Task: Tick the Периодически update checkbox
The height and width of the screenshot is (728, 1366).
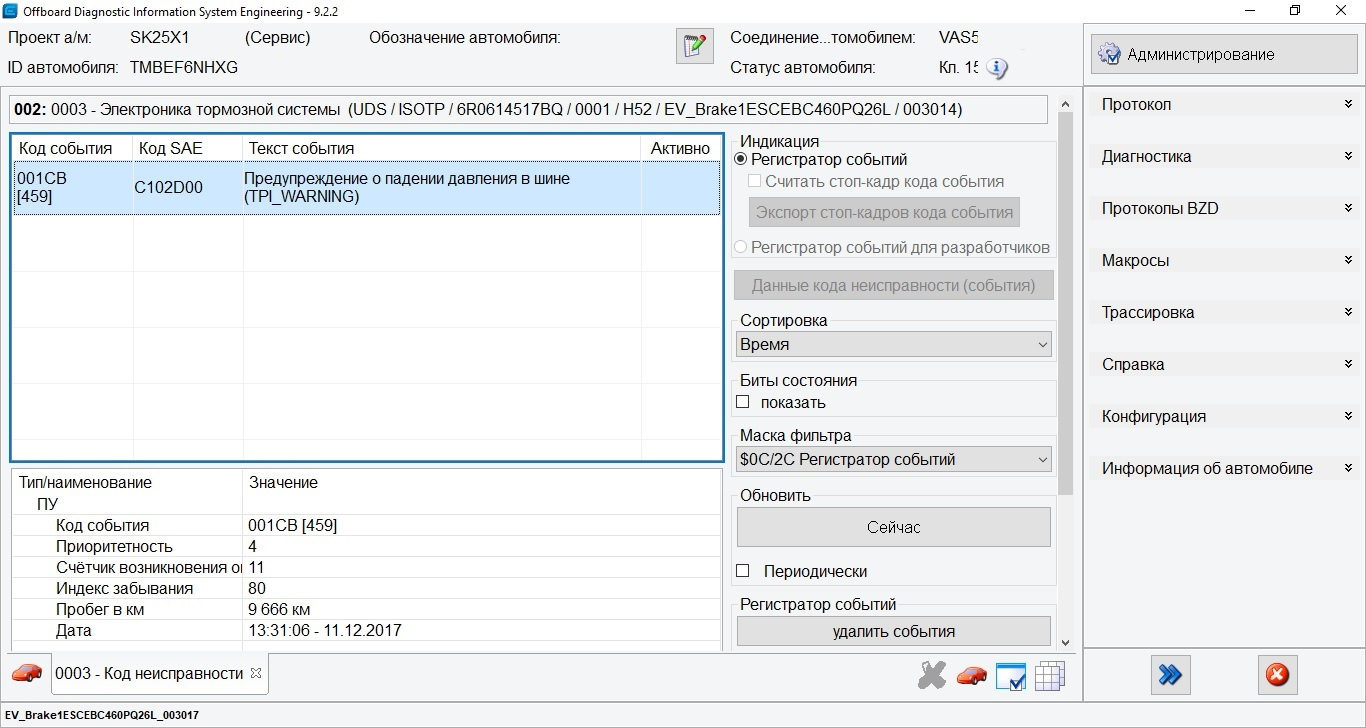Action: pos(743,571)
